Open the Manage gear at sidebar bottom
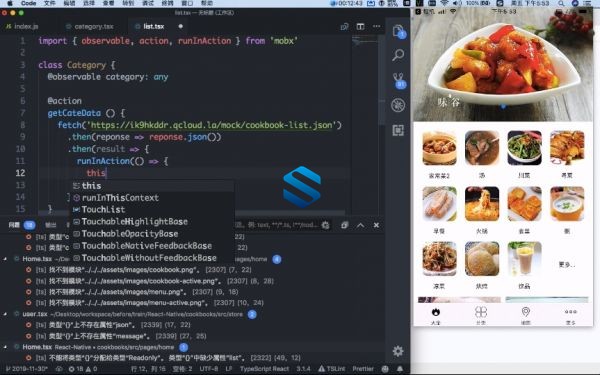The width and height of the screenshot is (600, 375). [x=398, y=351]
